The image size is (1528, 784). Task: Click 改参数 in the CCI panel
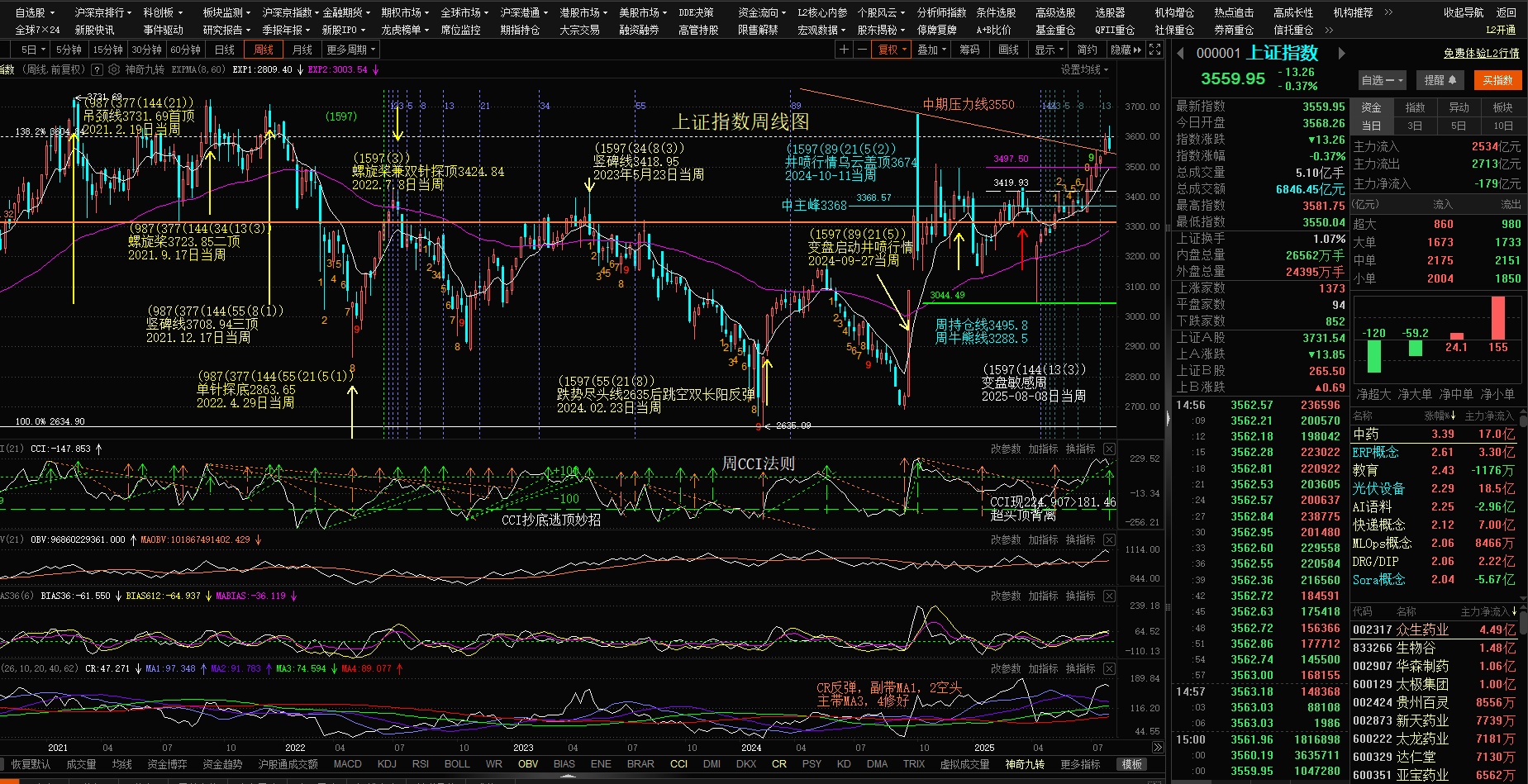tap(1006, 449)
